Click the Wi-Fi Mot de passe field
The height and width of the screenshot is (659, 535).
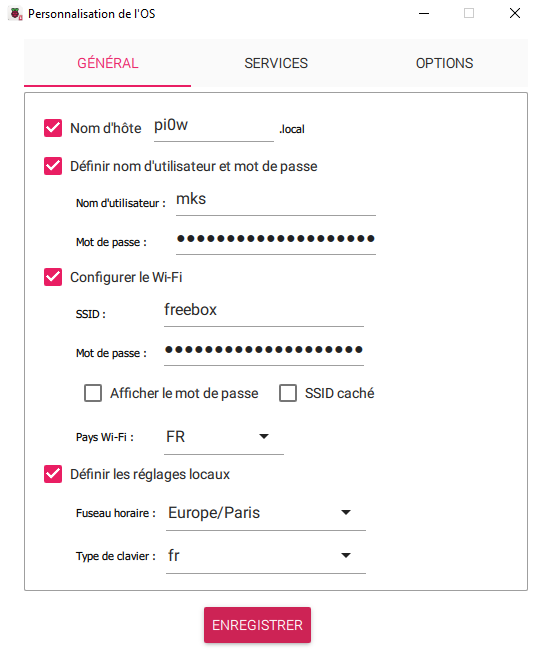(x=264, y=351)
